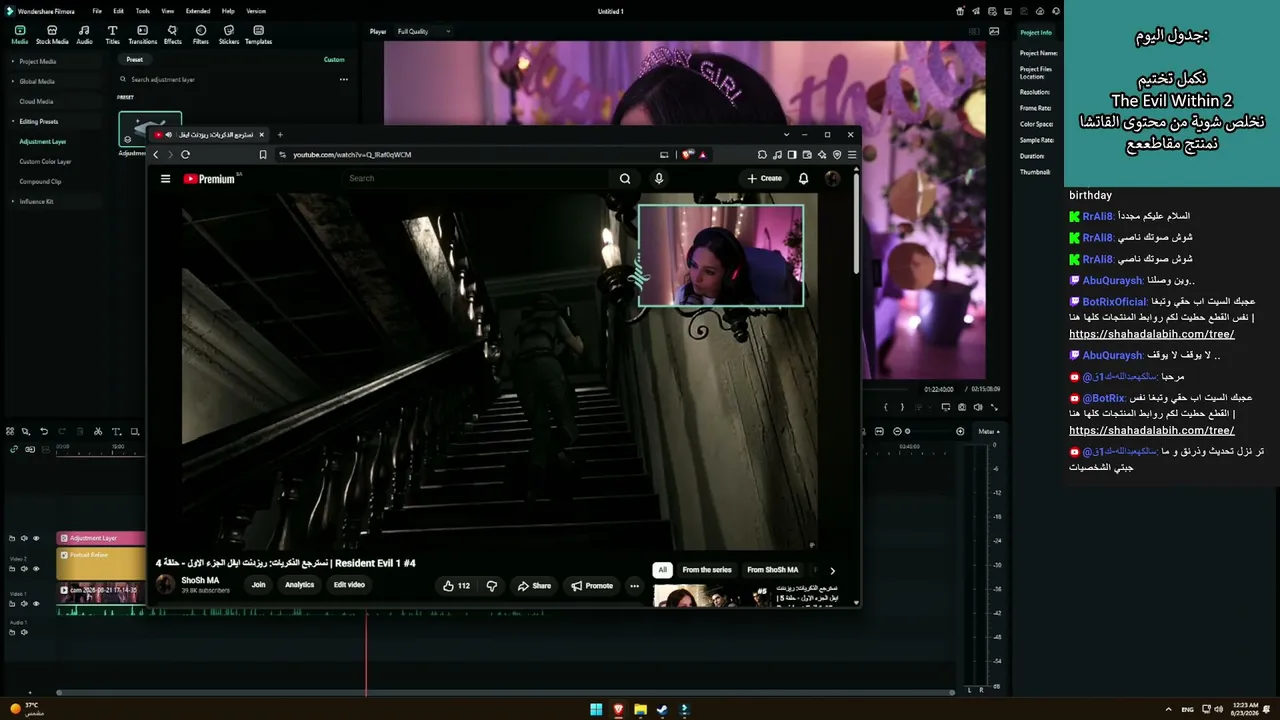Hide the Video 1 track with eye icon
The height and width of the screenshot is (720, 1280).
(x=36, y=604)
